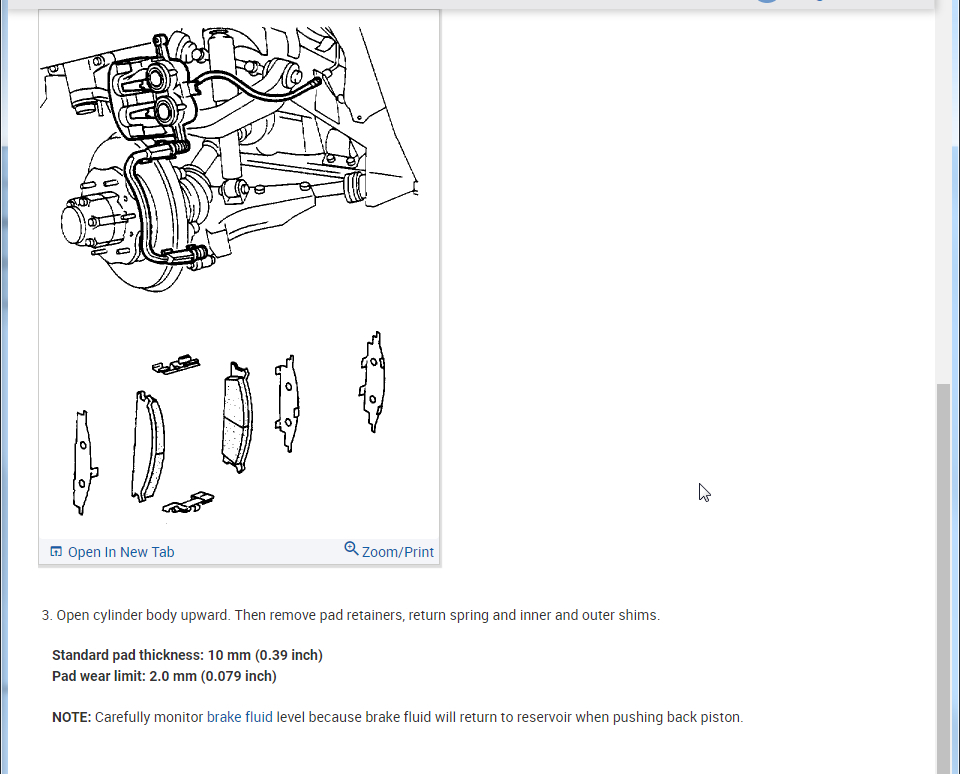Image resolution: width=960 pixels, height=774 pixels.
Task: Click the magnifier icon beside Zoom/Print
Action: pos(351,548)
